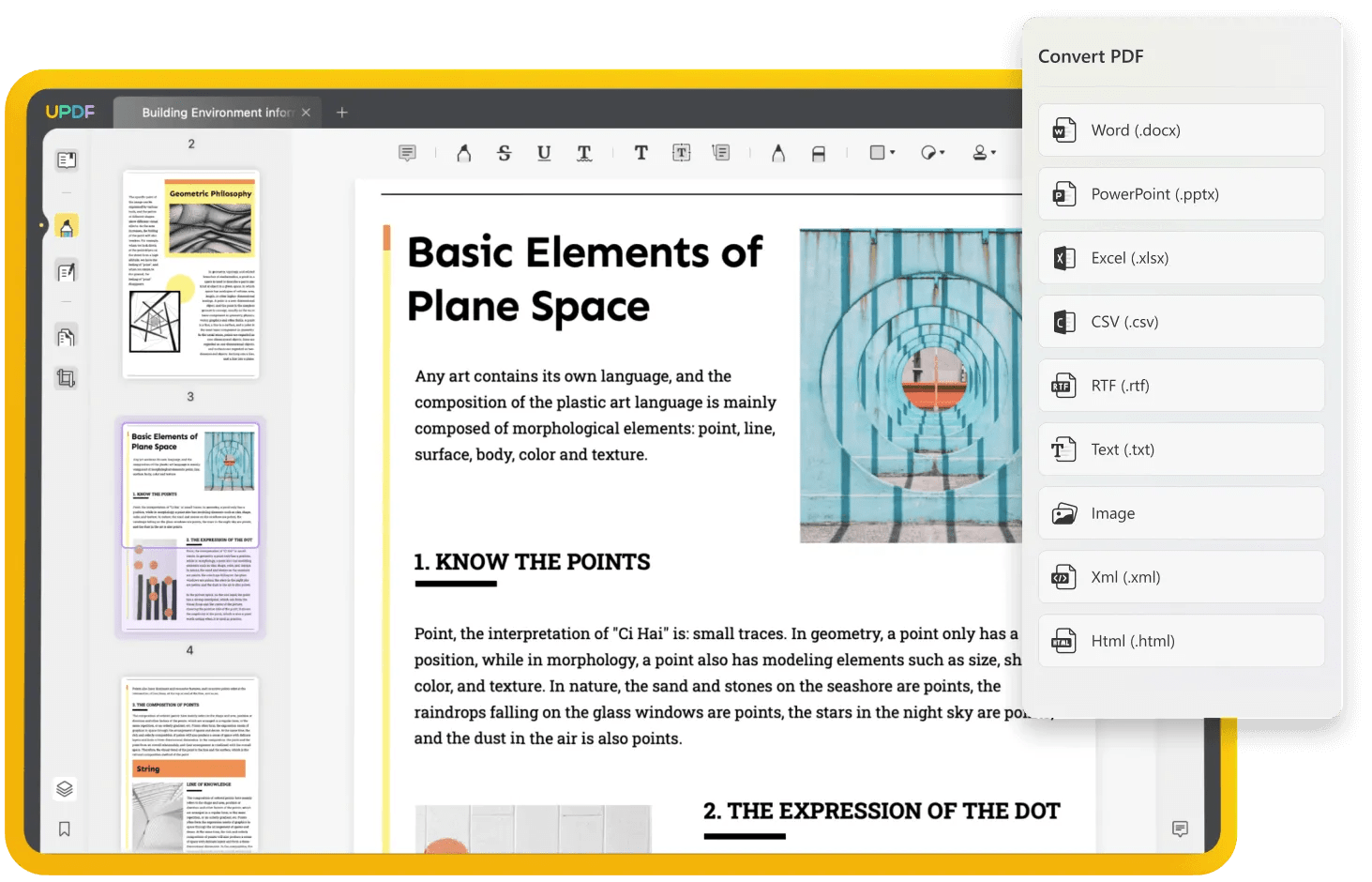Viewport: 1372px width, 882px height.
Task: Open the Reader mode sidebar icon
Action: pos(67,160)
